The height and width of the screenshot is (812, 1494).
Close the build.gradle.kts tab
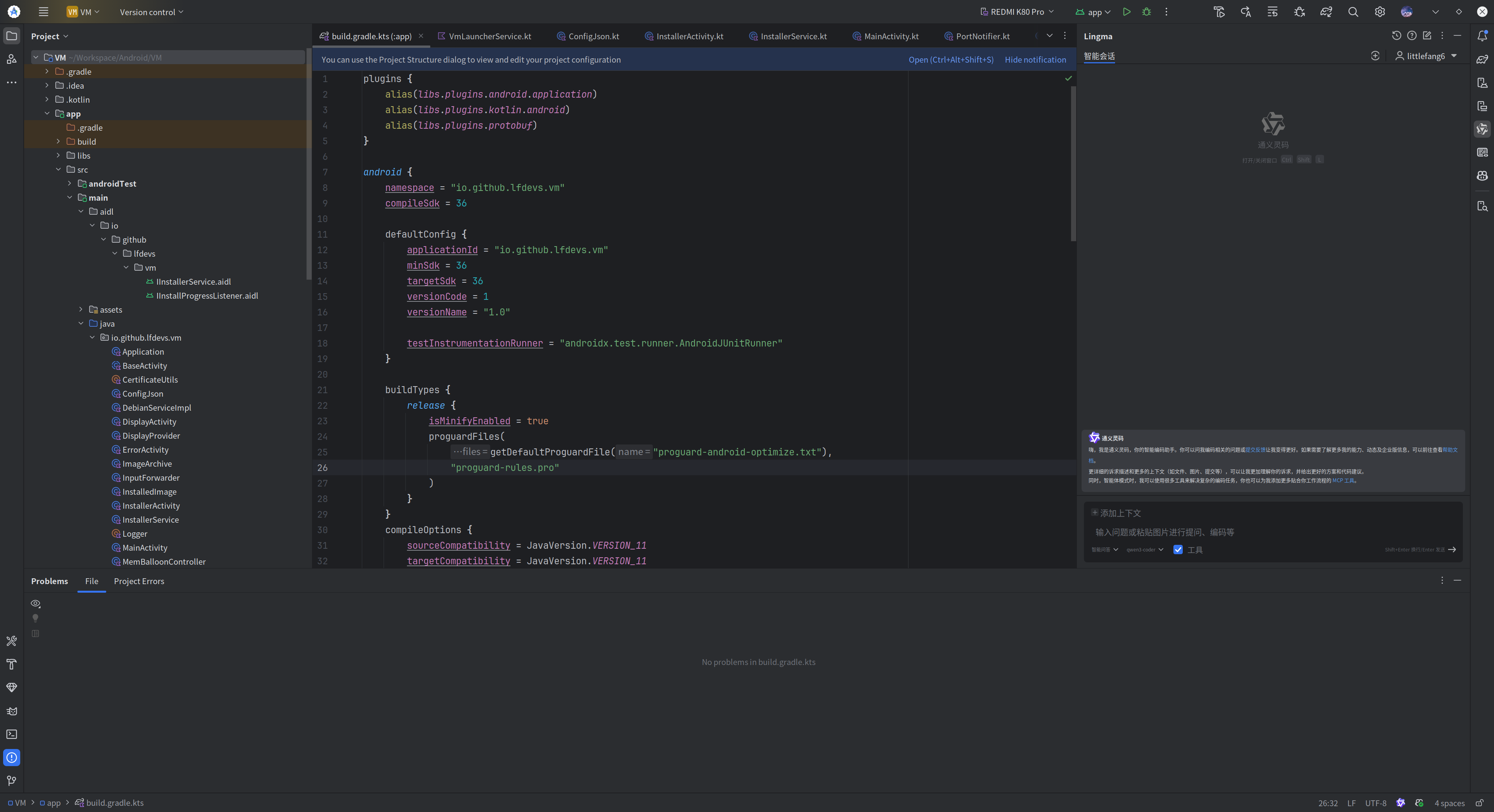coord(421,36)
